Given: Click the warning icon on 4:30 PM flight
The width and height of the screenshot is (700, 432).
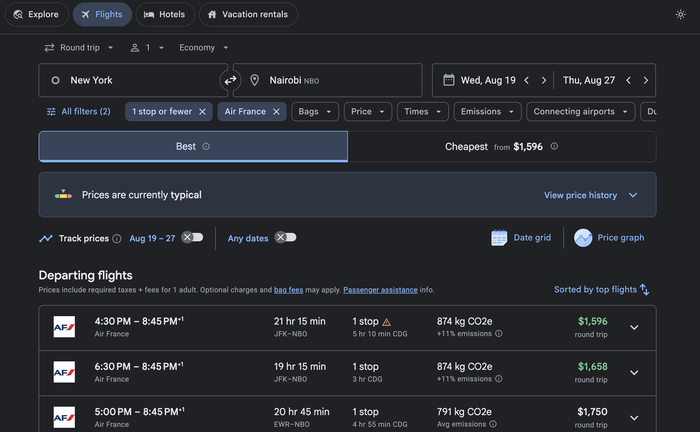Looking at the screenshot, I should [387, 322].
